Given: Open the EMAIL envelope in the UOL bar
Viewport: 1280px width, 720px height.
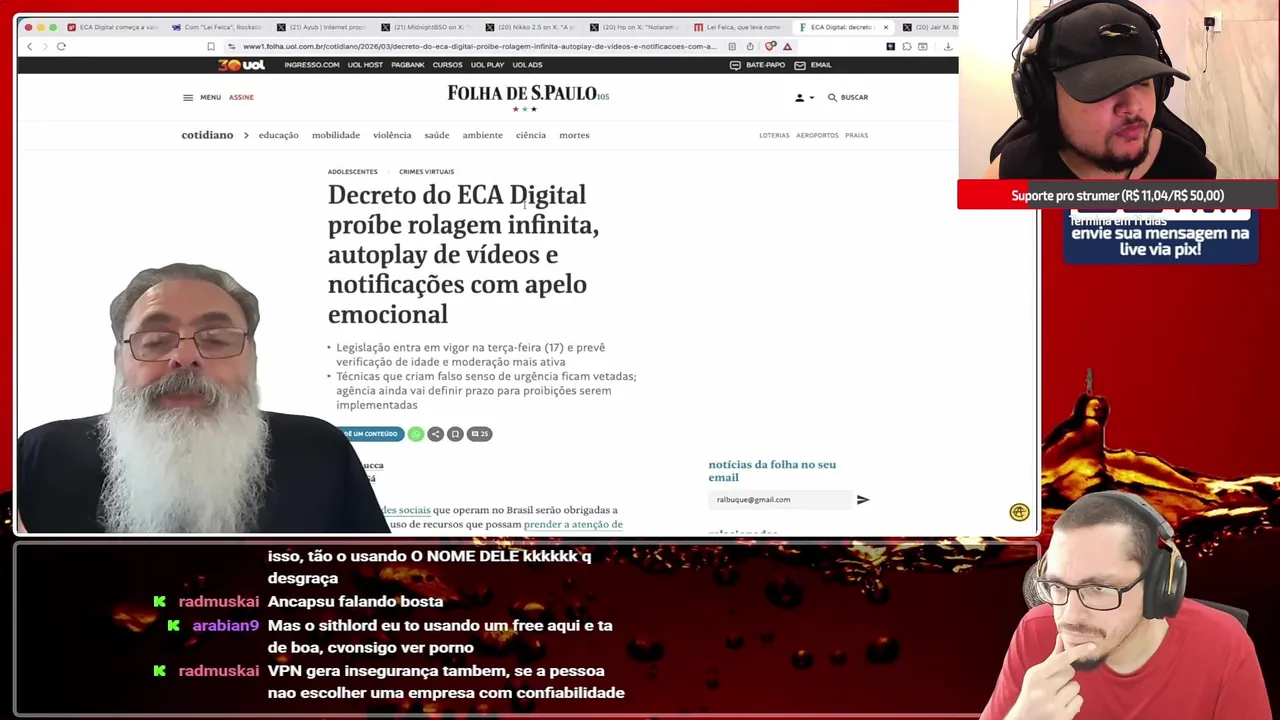Looking at the screenshot, I should [800, 65].
